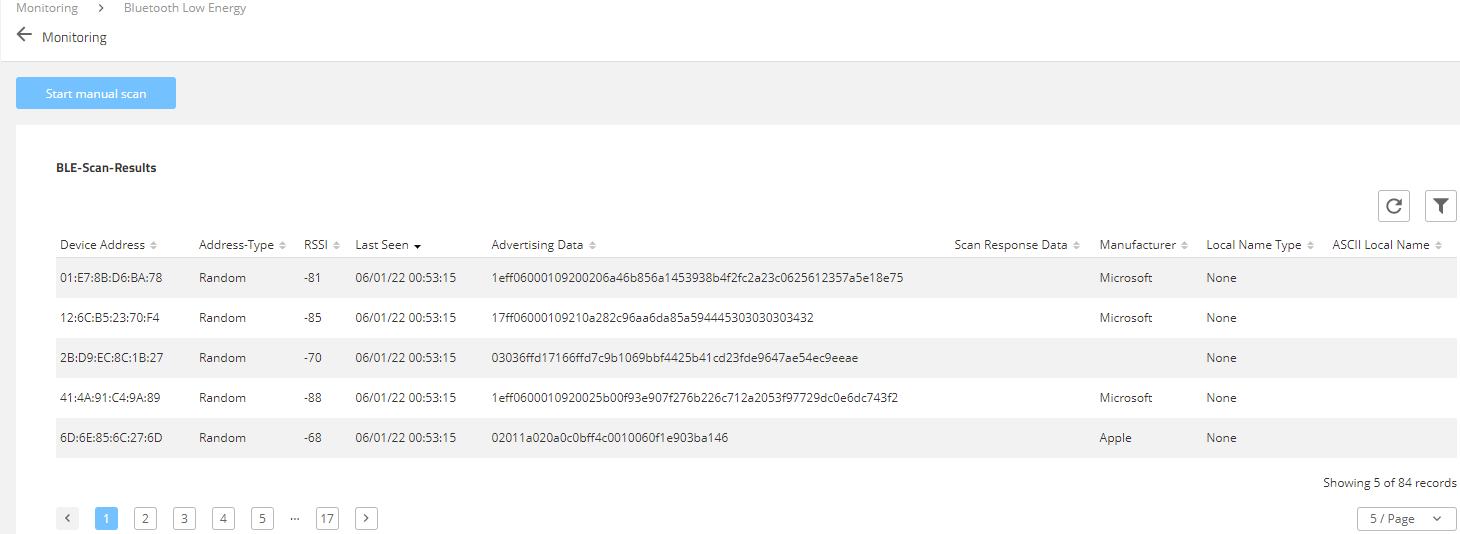
Task: Sort table by RSSI column arrows
Action: tap(336, 246)
